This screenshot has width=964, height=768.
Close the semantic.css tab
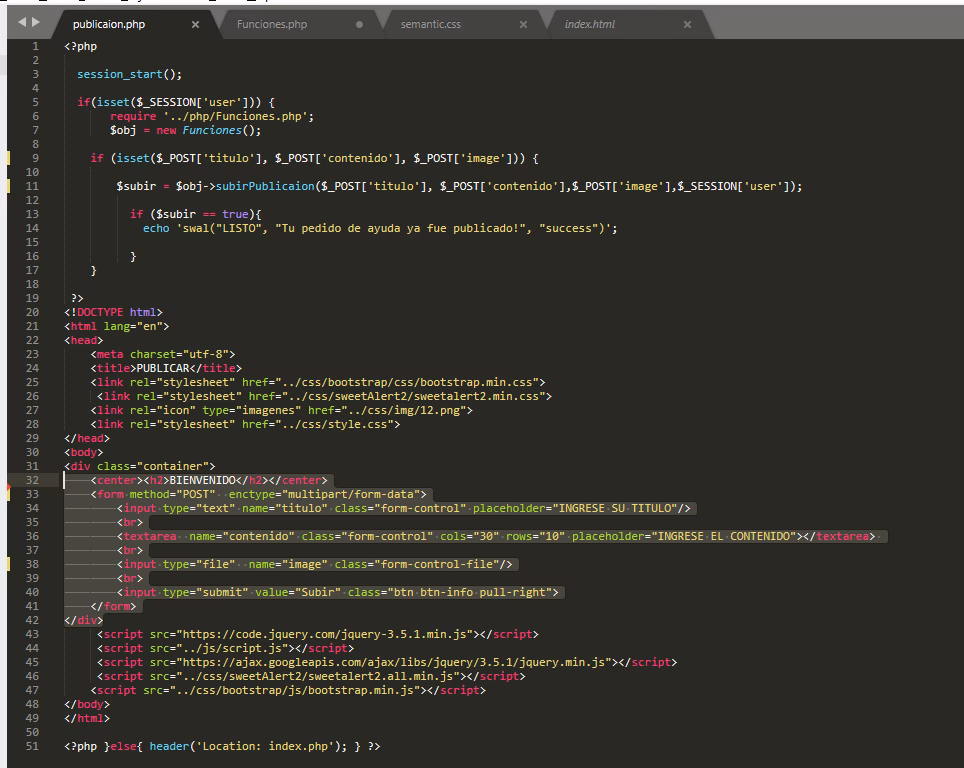523,25
